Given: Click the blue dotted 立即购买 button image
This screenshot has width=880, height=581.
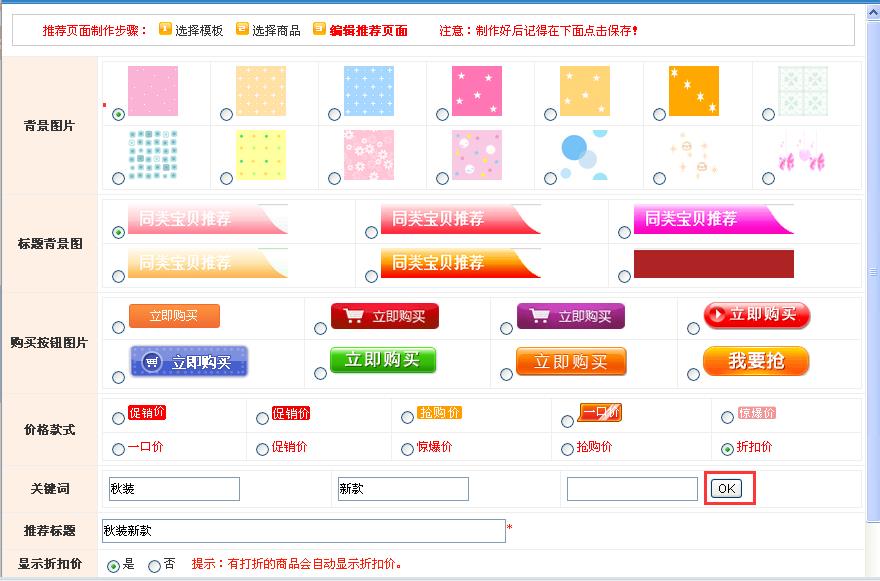Looking at the screenshot, I should click(188, 361).
